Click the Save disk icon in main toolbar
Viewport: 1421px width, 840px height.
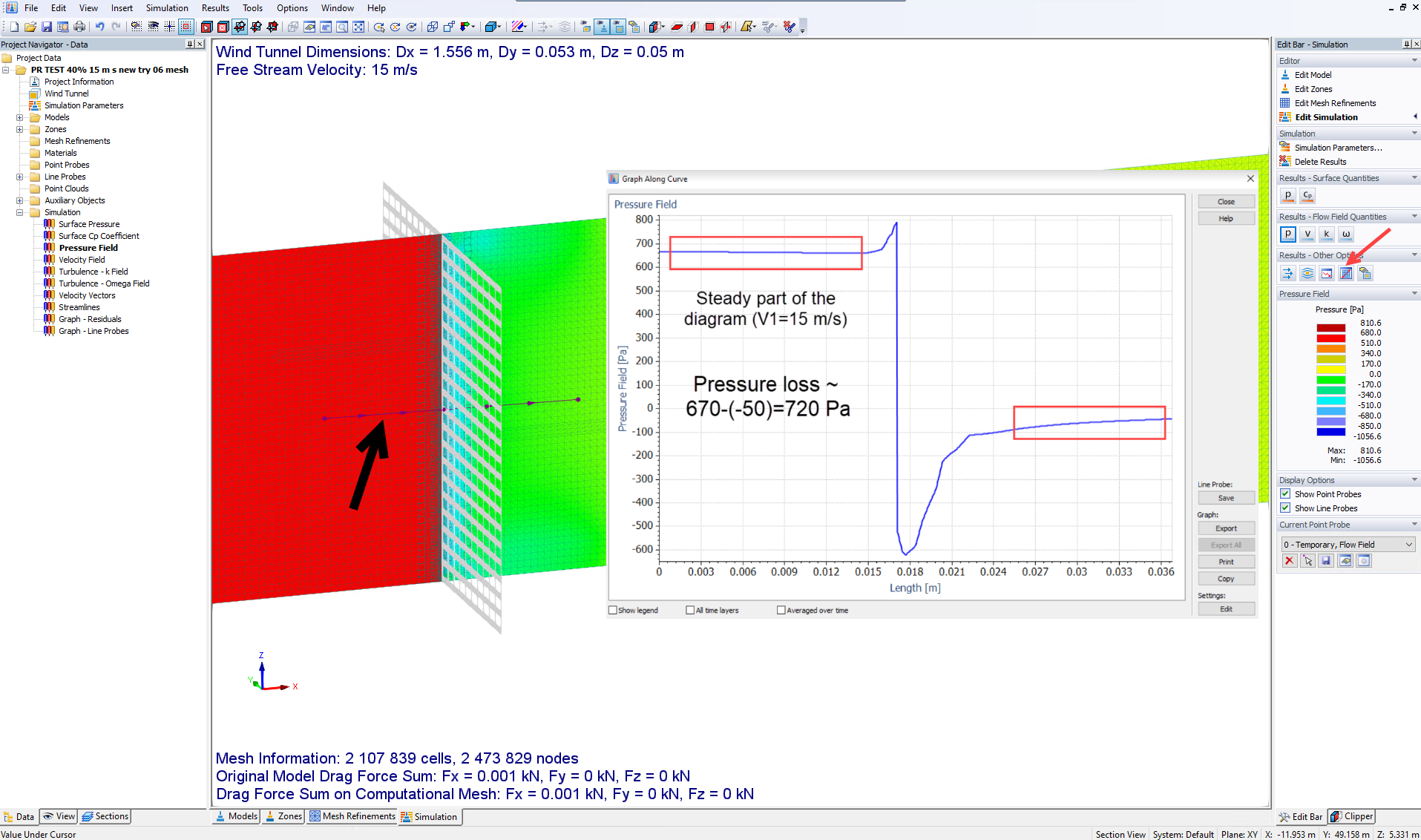pyautogui.click(x=47, y=27)
